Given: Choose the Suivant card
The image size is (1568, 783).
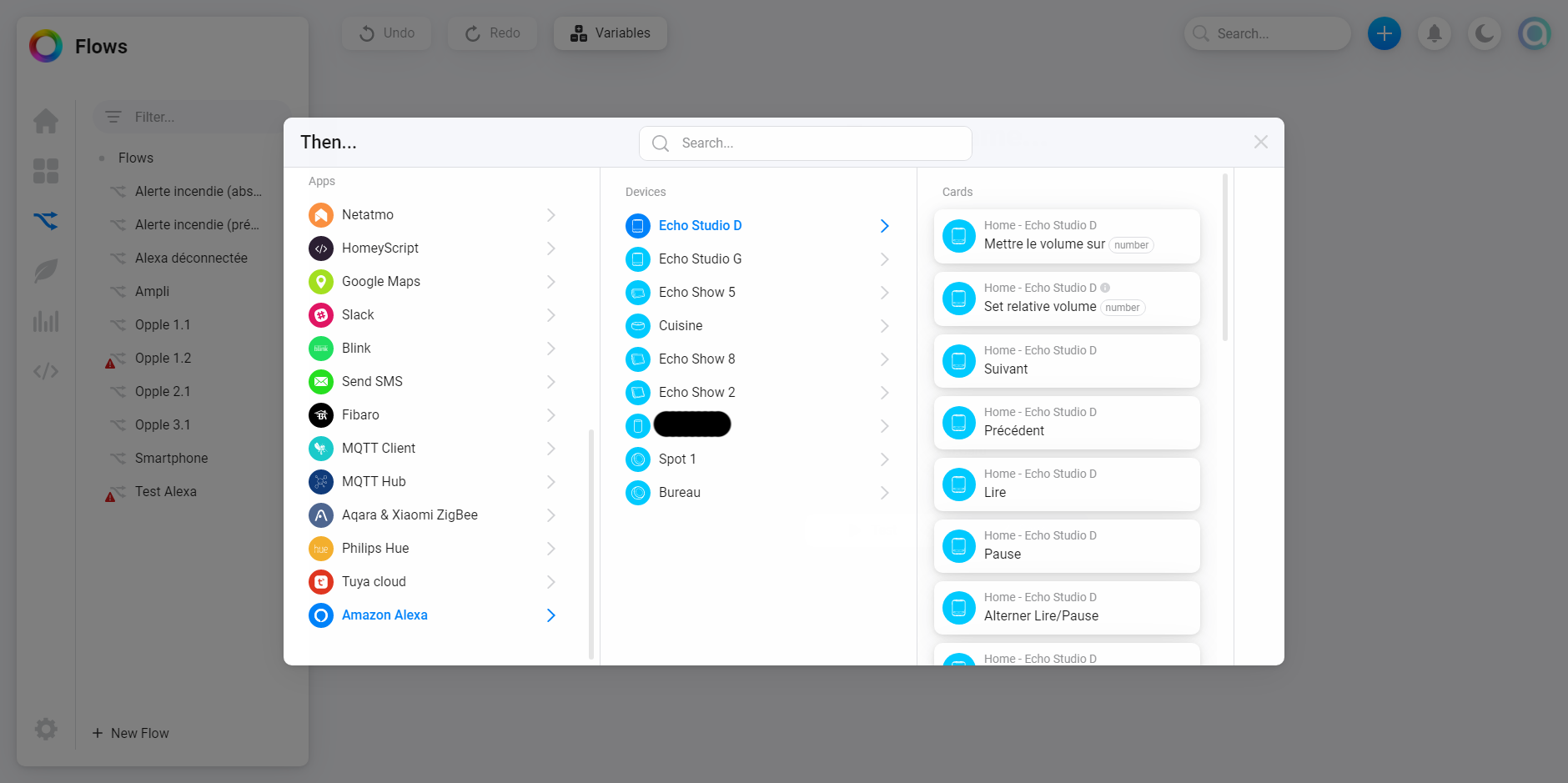Looking at the screenshot, I should [1067, 360].
